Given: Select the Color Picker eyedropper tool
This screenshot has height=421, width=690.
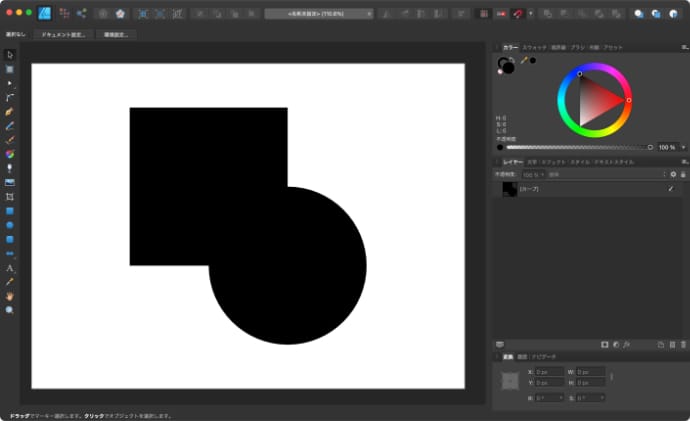Looking at the screenshot, I should (x=10, y=282).
